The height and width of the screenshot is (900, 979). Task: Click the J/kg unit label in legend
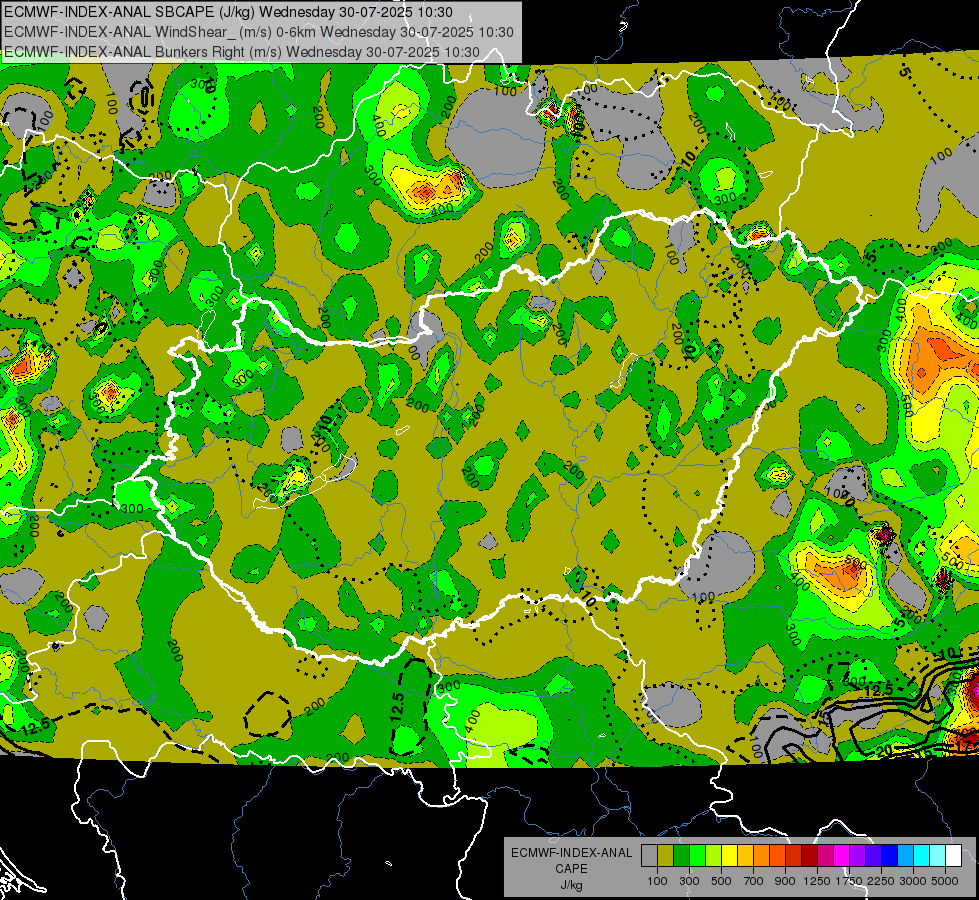(571, 885)
